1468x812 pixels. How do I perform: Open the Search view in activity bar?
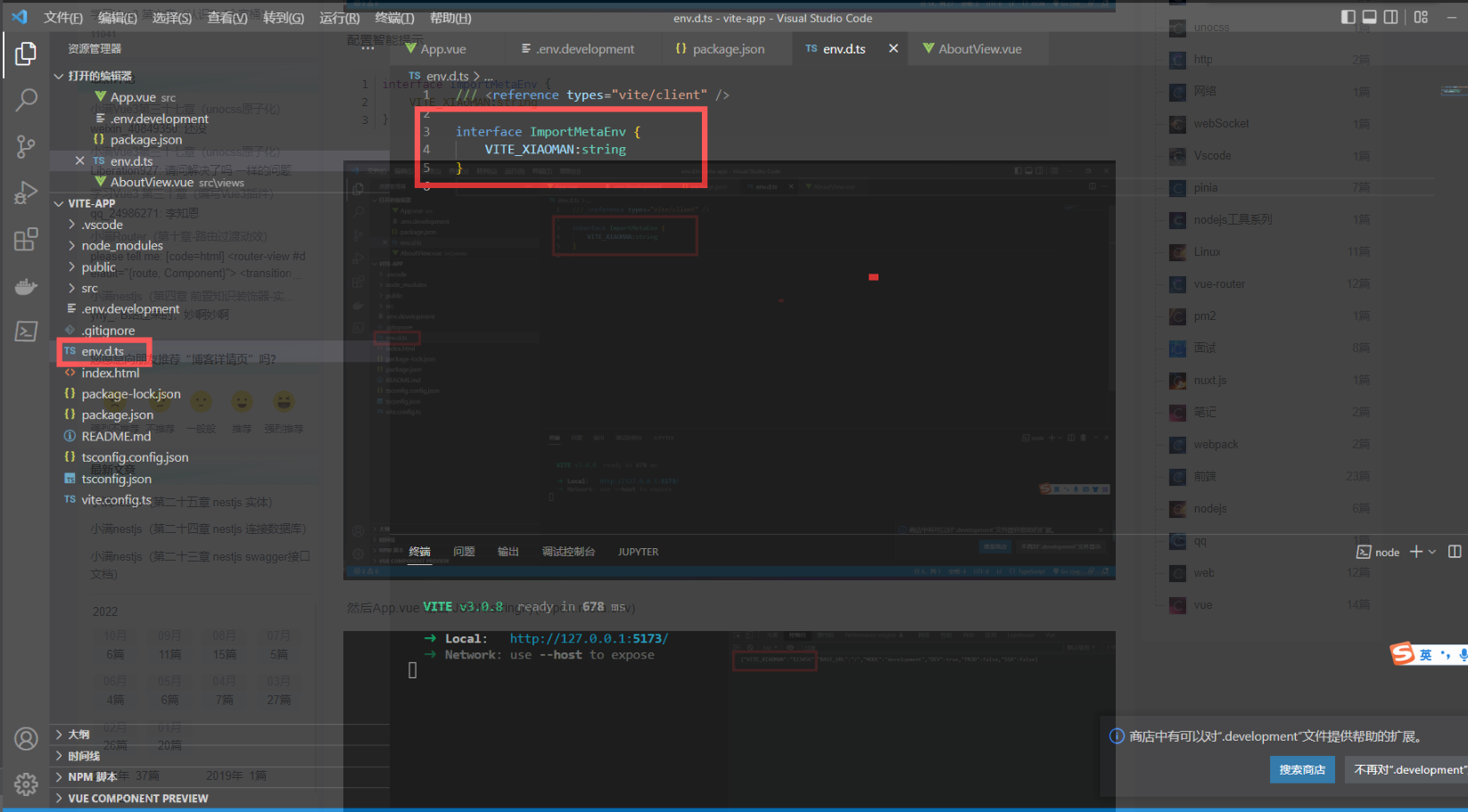(26, 100)
